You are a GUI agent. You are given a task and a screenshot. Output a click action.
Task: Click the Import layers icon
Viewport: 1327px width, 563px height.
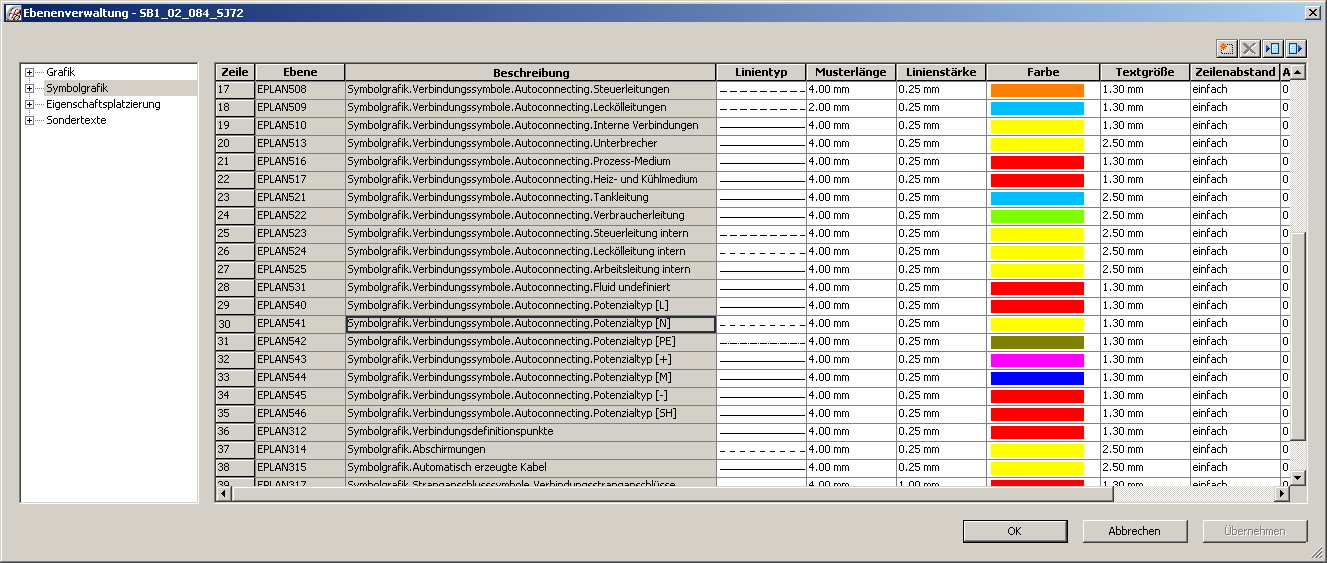point(1273,48)
